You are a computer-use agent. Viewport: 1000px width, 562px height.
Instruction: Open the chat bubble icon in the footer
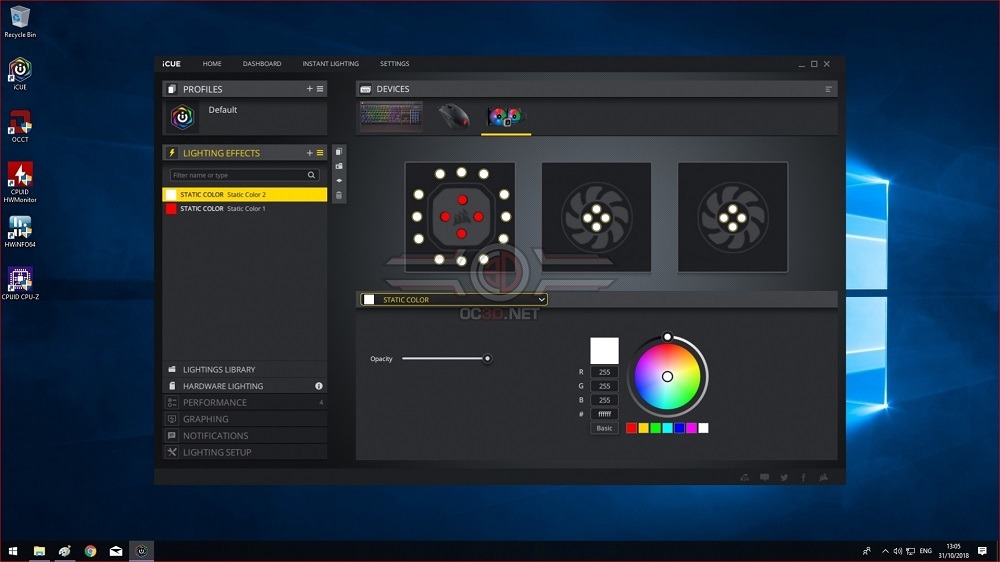pyautogui.click(x=764, y=477)
